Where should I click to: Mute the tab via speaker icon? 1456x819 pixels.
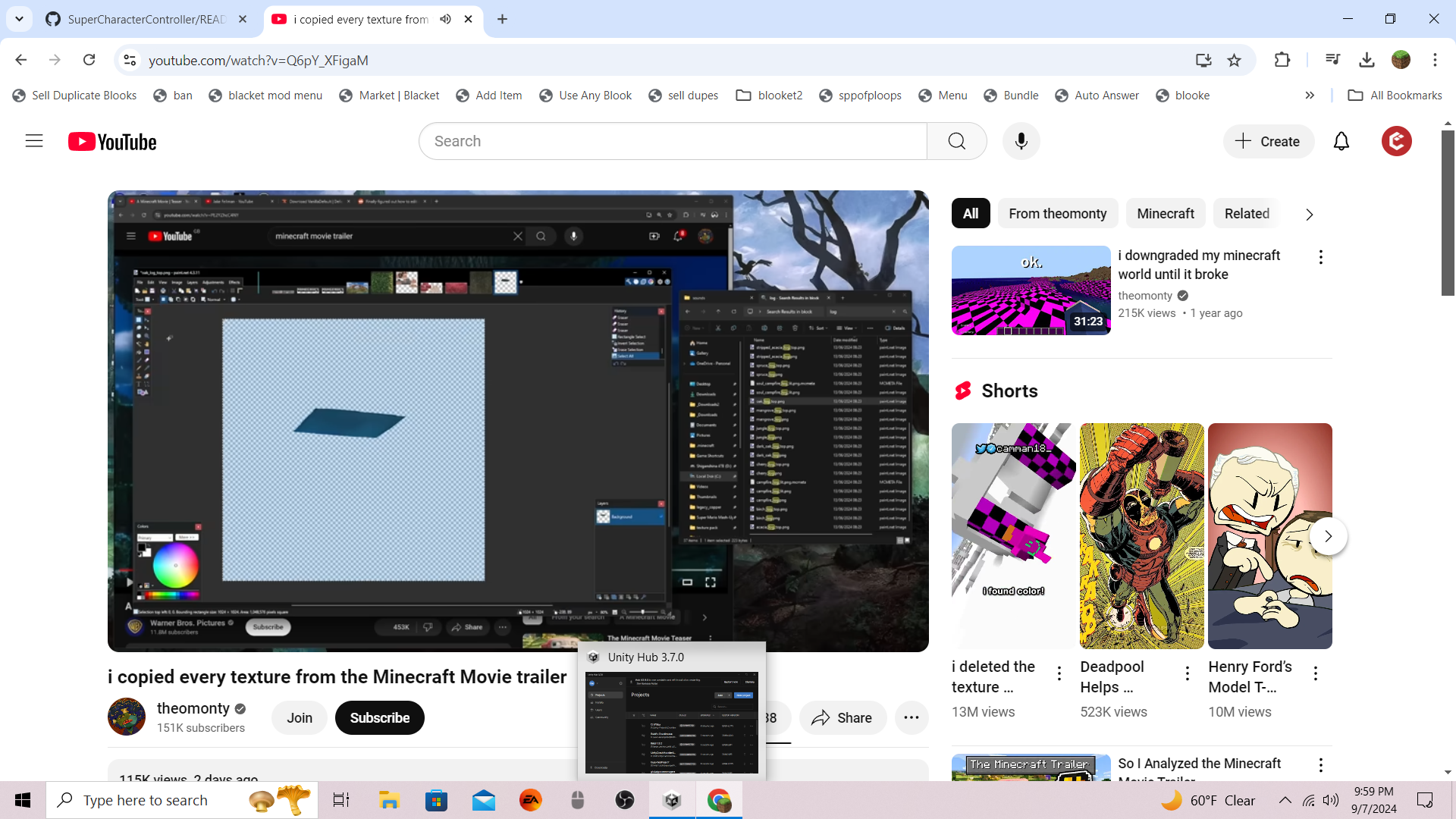pos(445,19)
